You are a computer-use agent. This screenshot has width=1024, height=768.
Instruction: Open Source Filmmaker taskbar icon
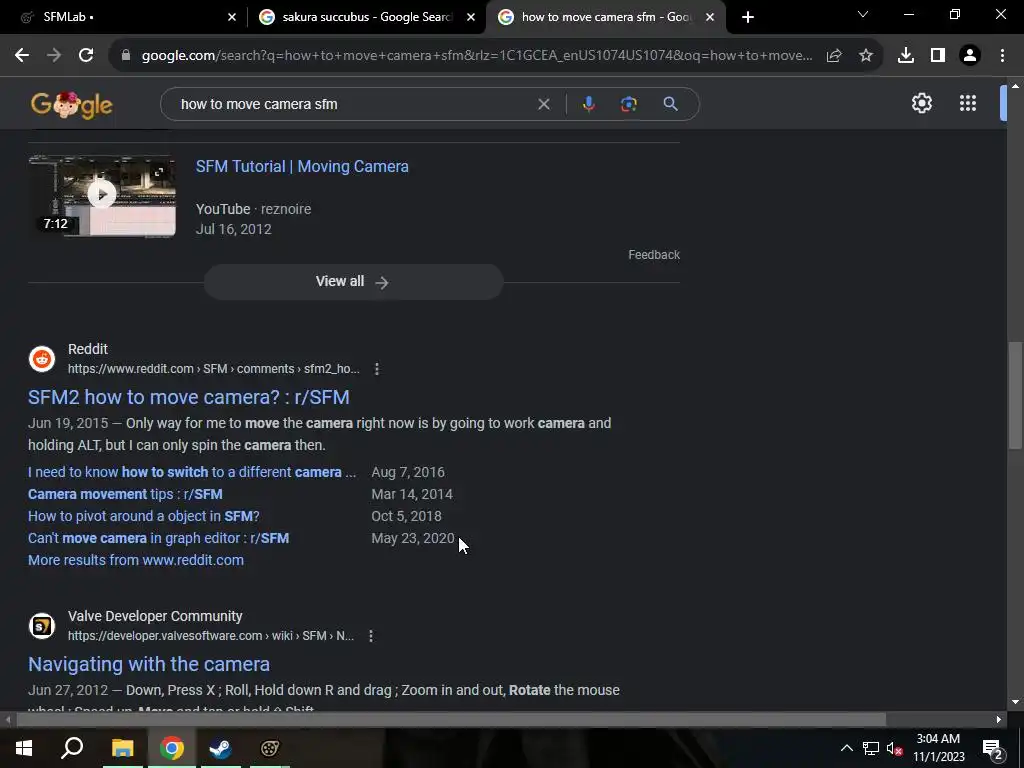pos(270,748)
